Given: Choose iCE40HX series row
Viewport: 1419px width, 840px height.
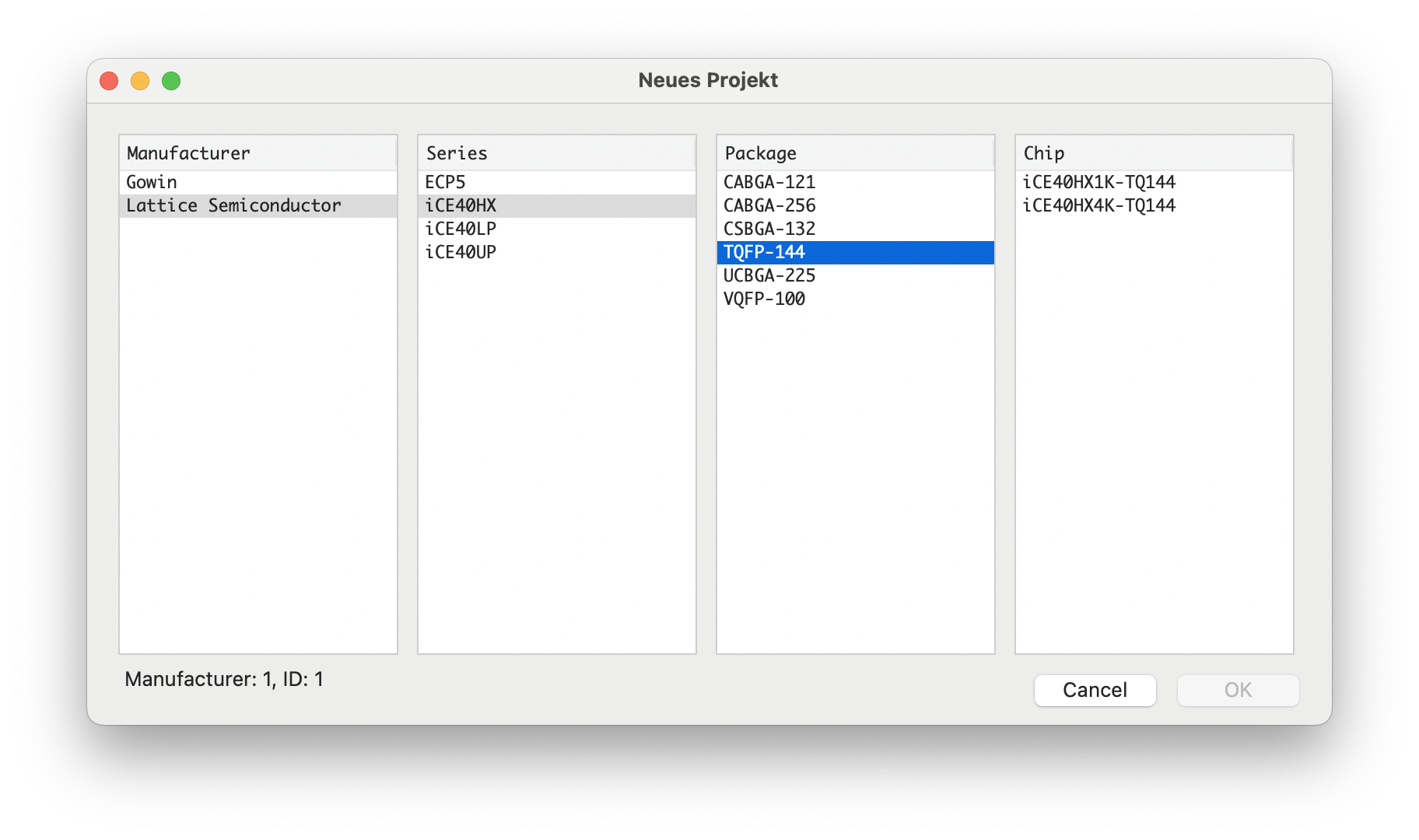Looking at the screenshot, I should pos(557,205).
